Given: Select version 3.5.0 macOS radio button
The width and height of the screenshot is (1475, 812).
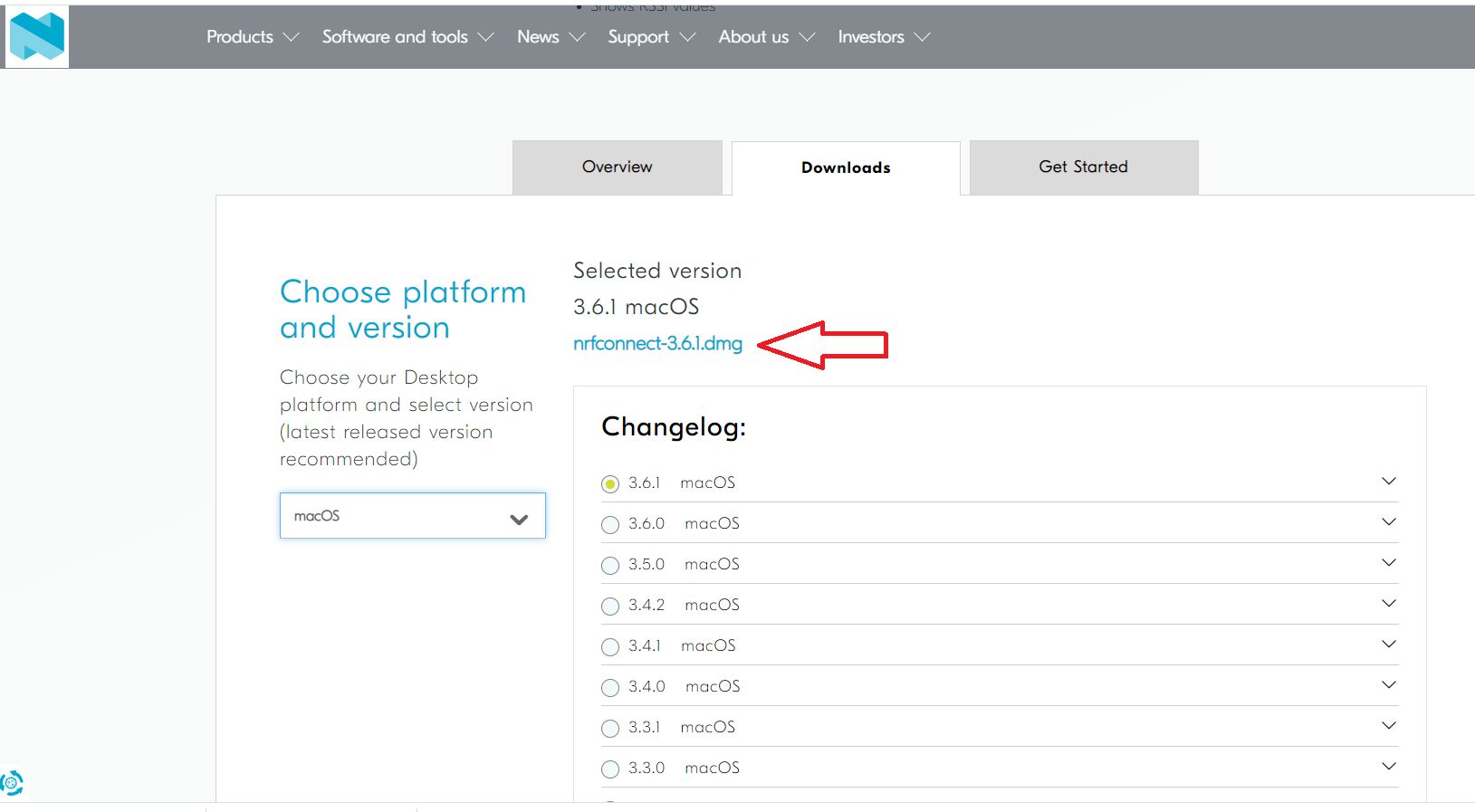Looking at the screenshot, I should point(610,566).
